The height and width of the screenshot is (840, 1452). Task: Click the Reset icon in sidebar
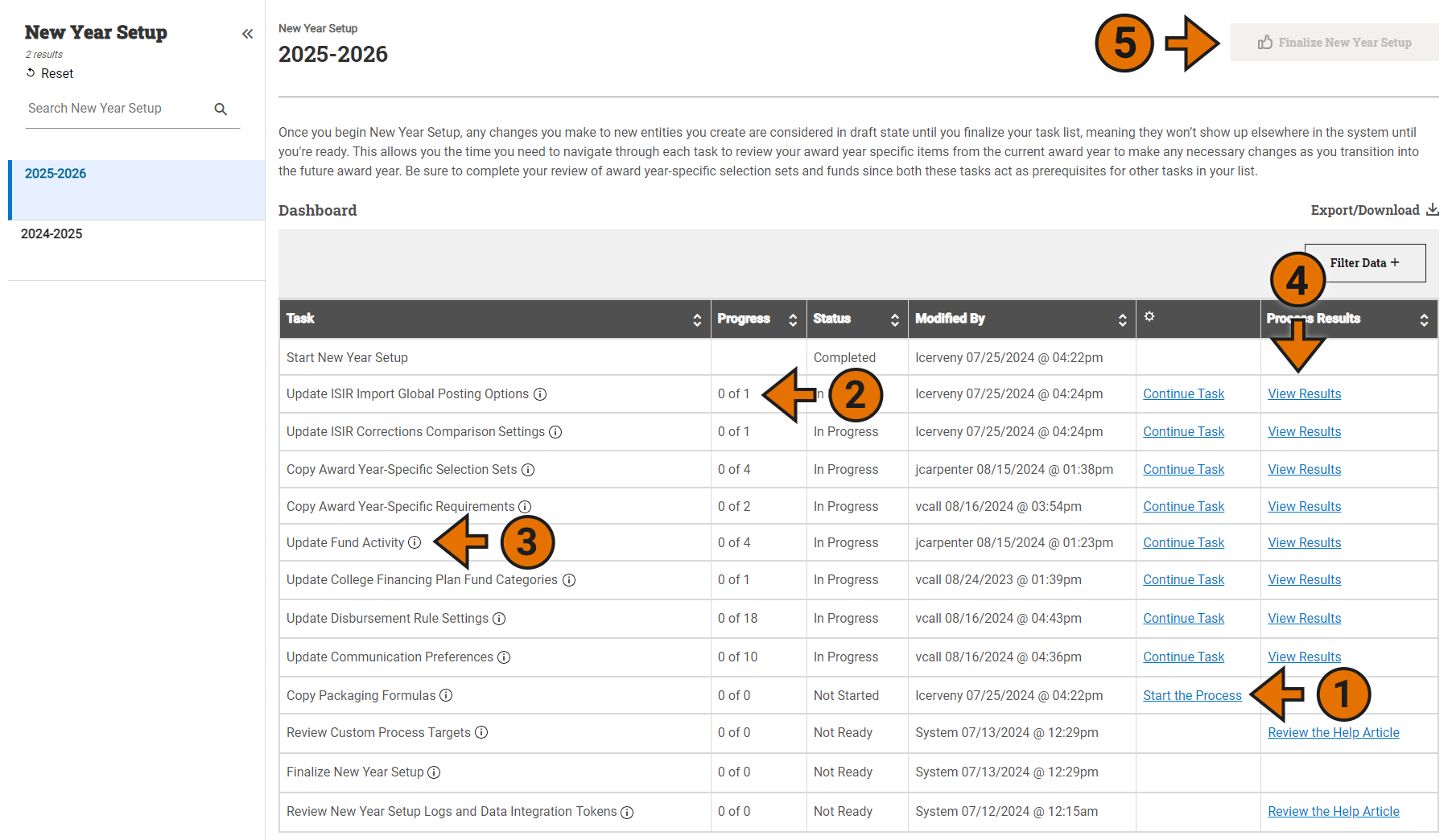31,73
